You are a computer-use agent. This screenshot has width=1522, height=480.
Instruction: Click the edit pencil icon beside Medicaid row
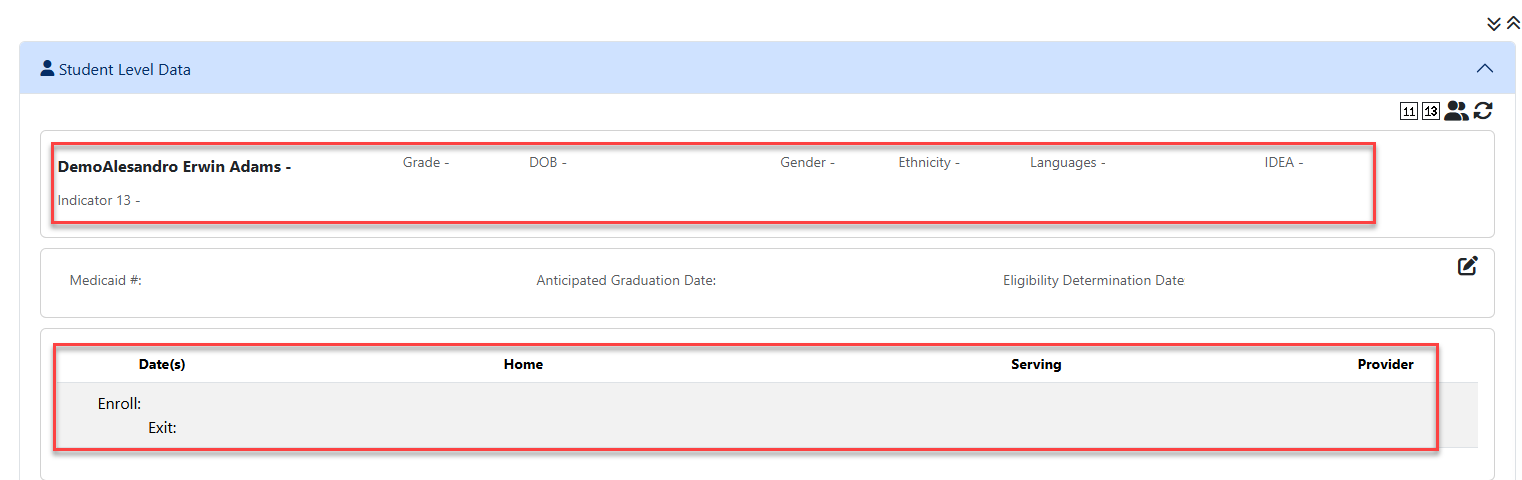(1467, 266)
